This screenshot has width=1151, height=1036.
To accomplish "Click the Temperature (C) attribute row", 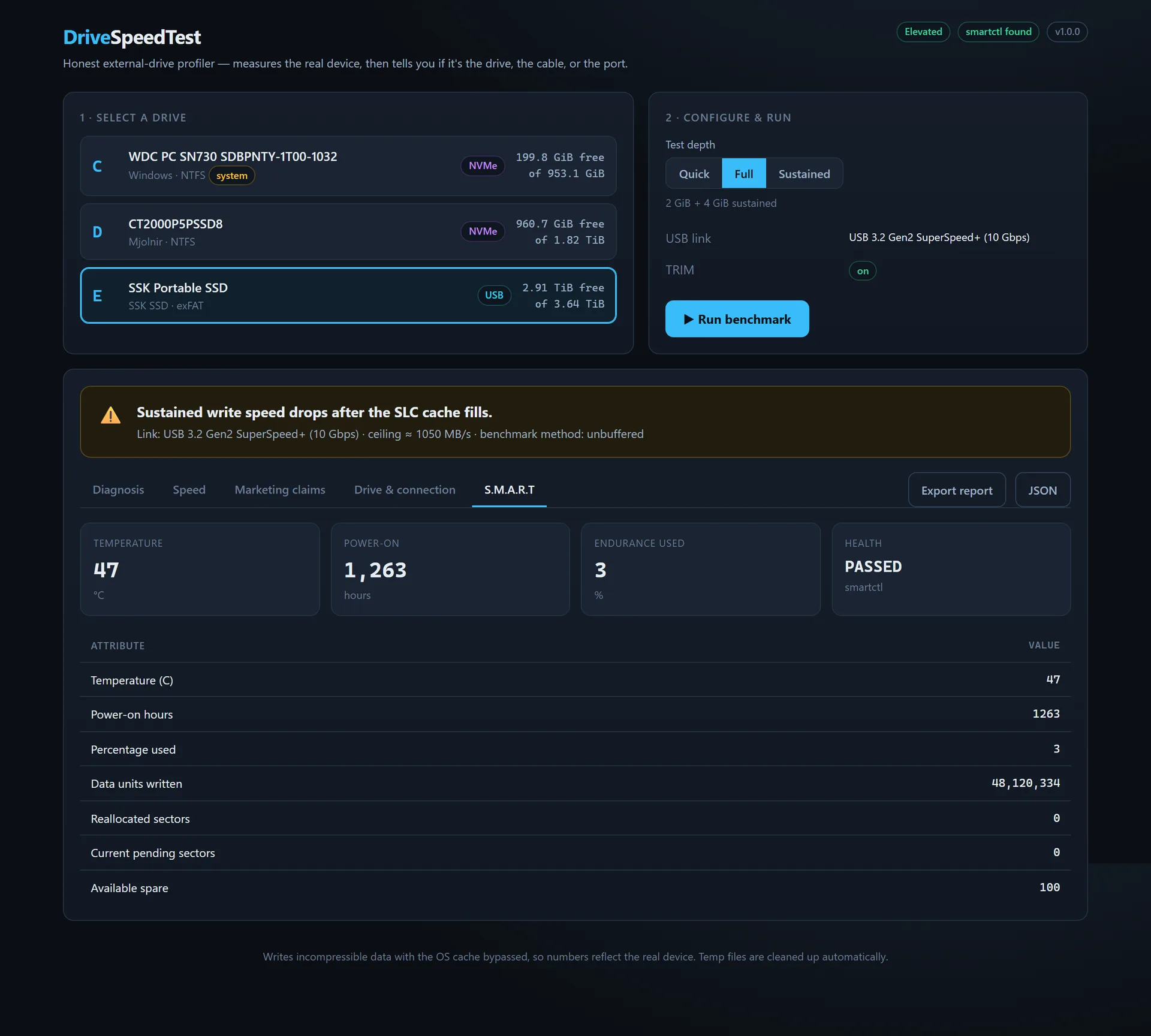I will pyautogui.click(x=575, y=680).
